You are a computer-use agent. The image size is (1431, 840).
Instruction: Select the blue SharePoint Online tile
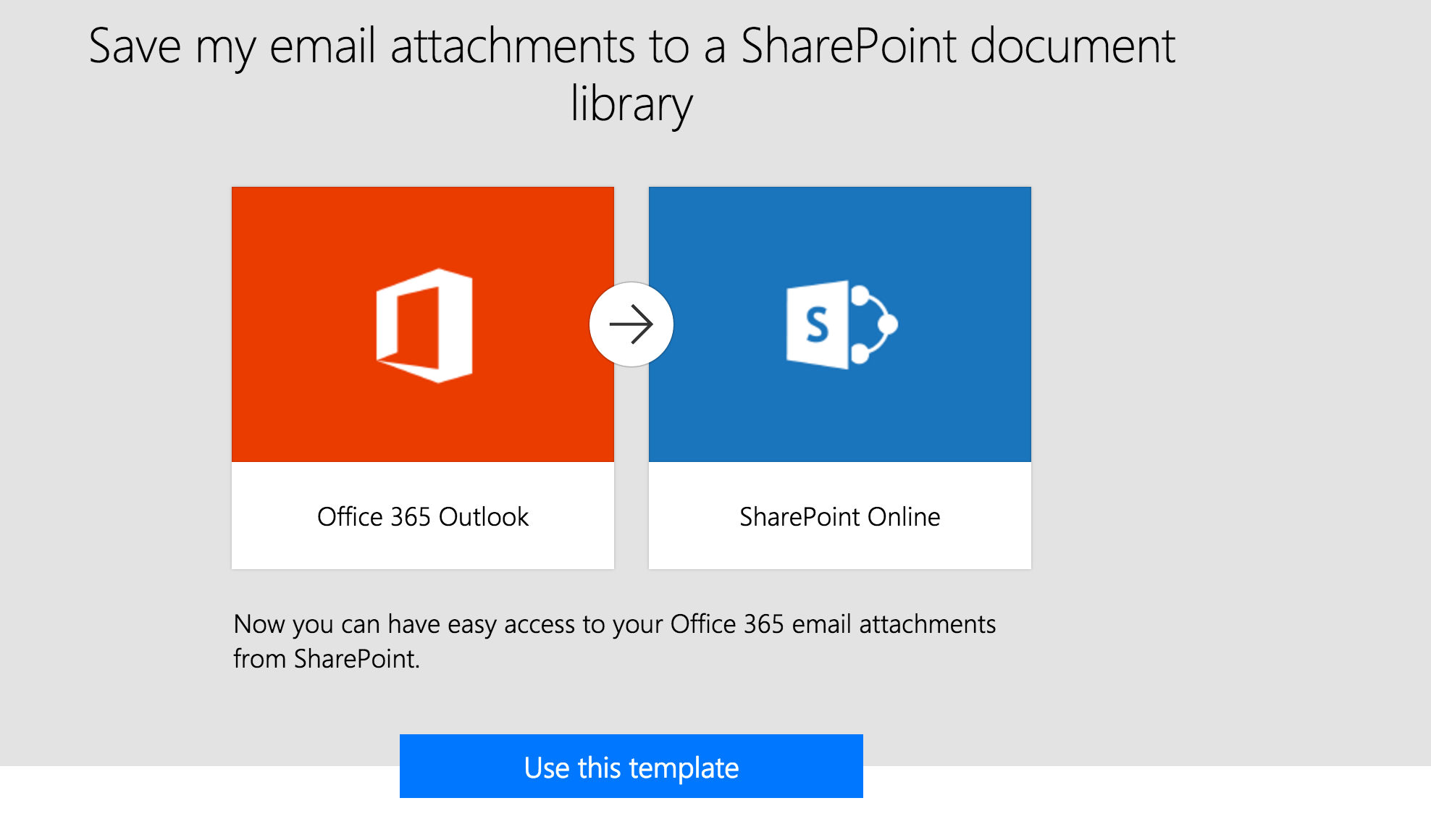coord(840,324)
